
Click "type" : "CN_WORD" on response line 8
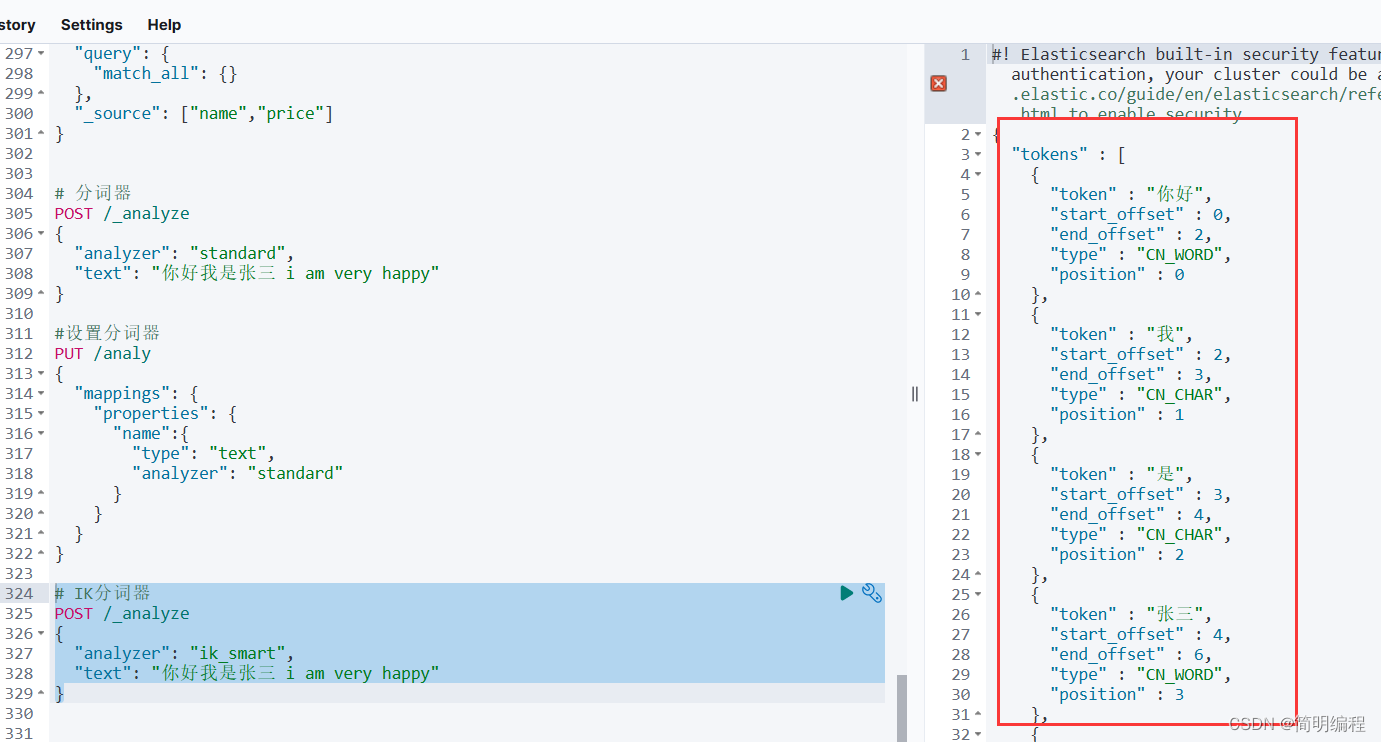pyautogui.click(x=1141, y=254)
